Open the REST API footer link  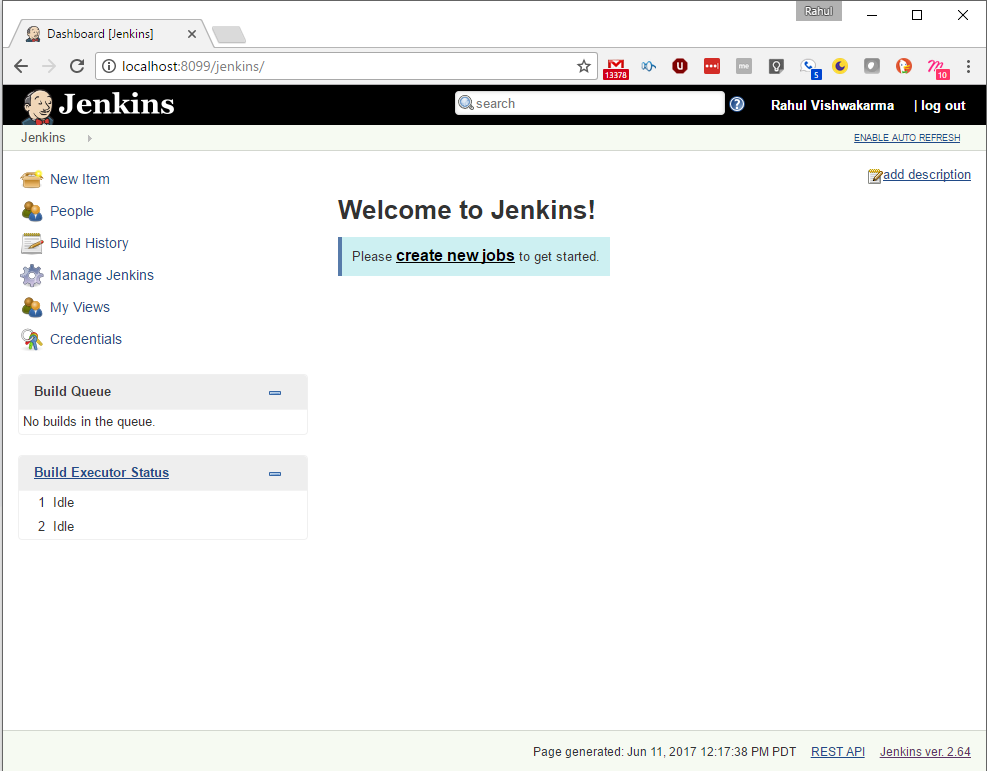coord(837,752)
